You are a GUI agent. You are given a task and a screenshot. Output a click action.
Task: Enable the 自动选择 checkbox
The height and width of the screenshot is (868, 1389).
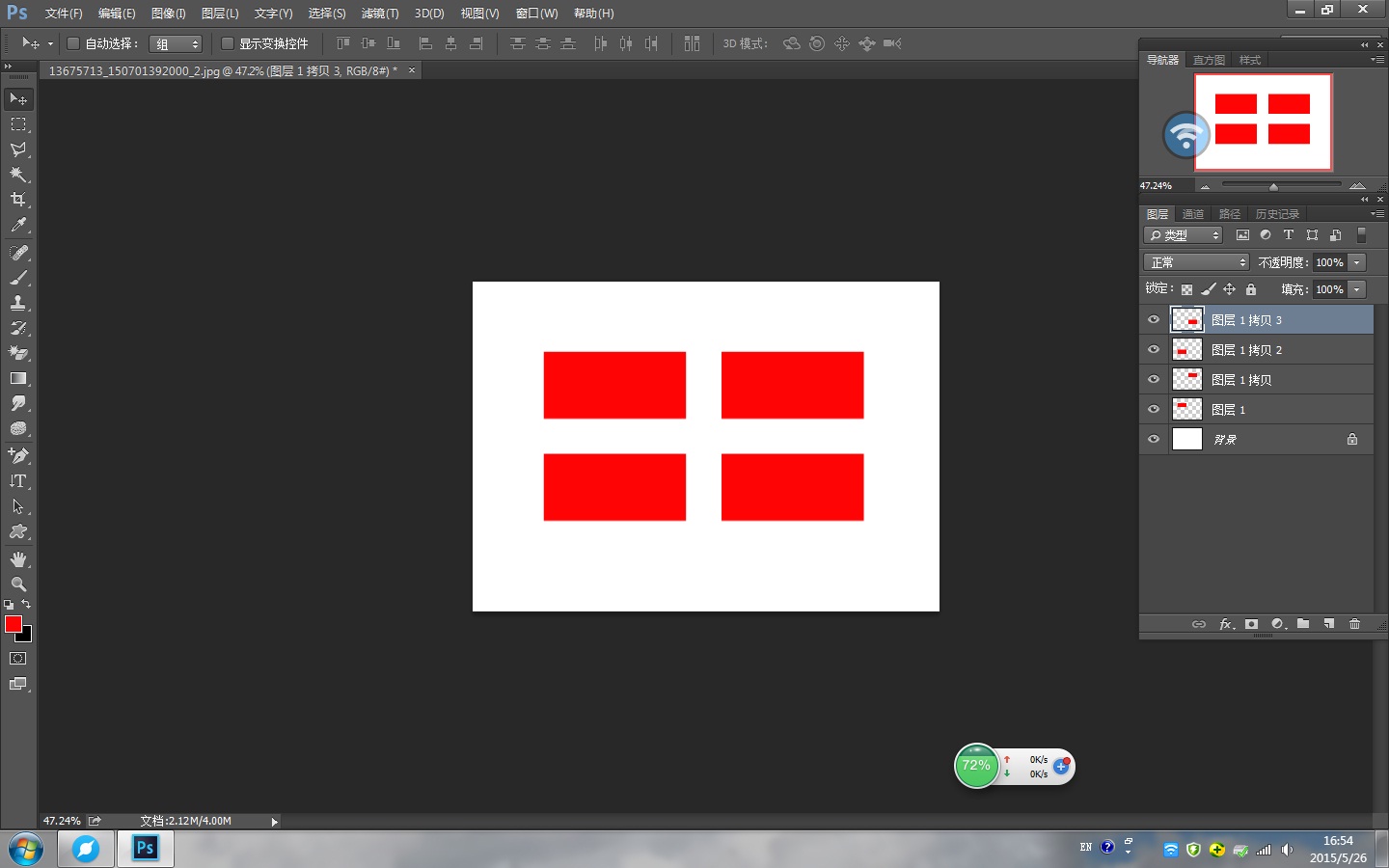[72, 43]
